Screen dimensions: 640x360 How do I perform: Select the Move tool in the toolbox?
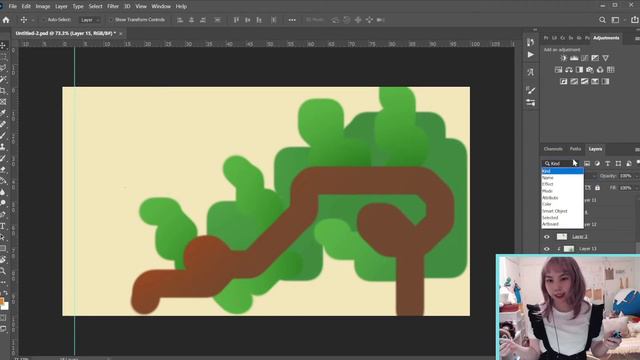click(3, 45)
